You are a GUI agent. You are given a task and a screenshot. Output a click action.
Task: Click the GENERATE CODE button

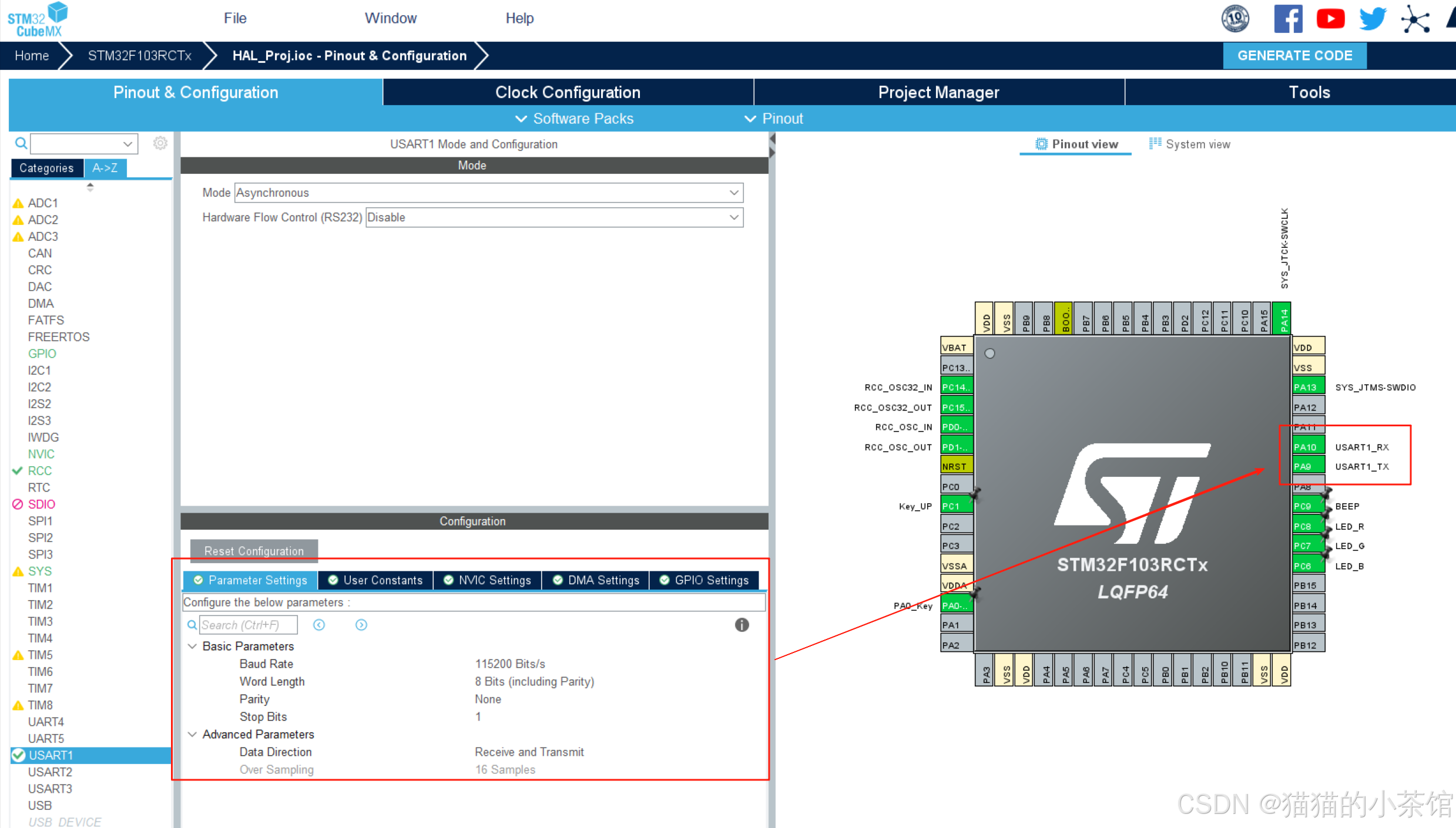coord(1294,56)
